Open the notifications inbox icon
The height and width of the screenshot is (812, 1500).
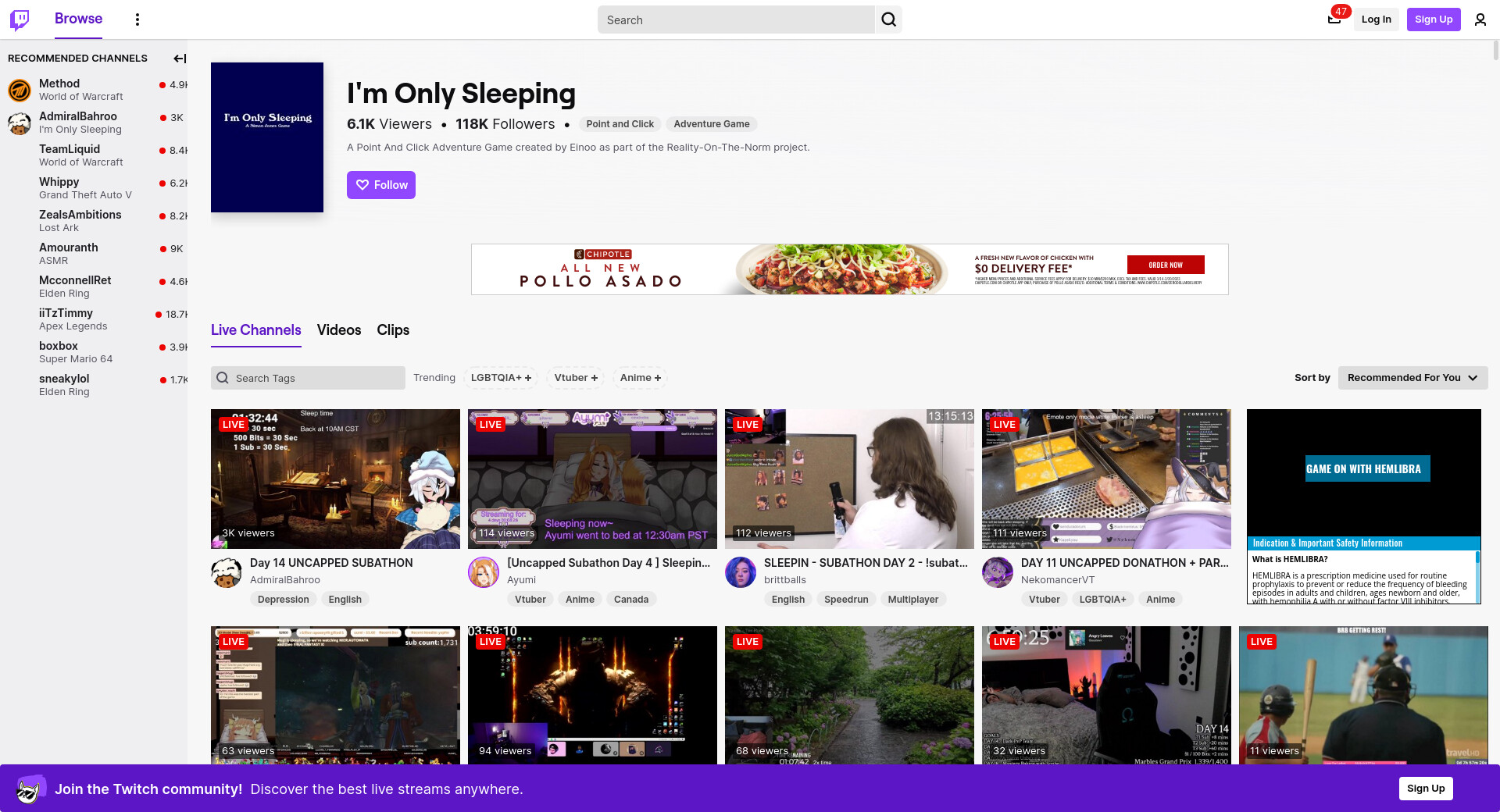[1334, 20]
